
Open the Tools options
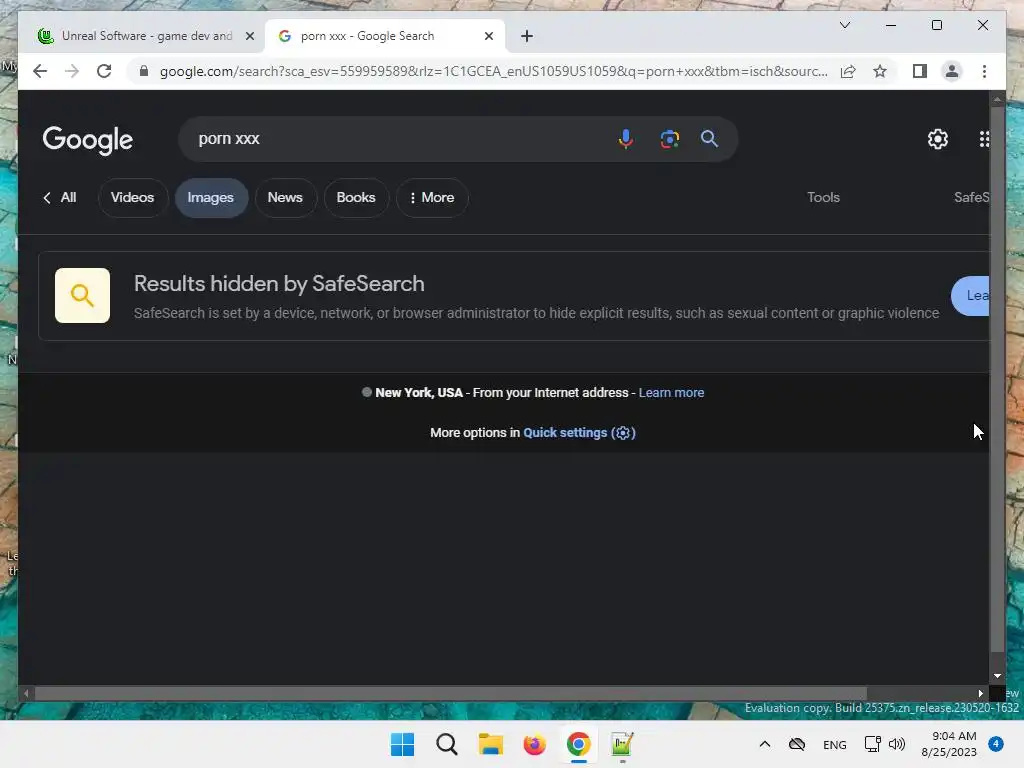click(823, 197)
